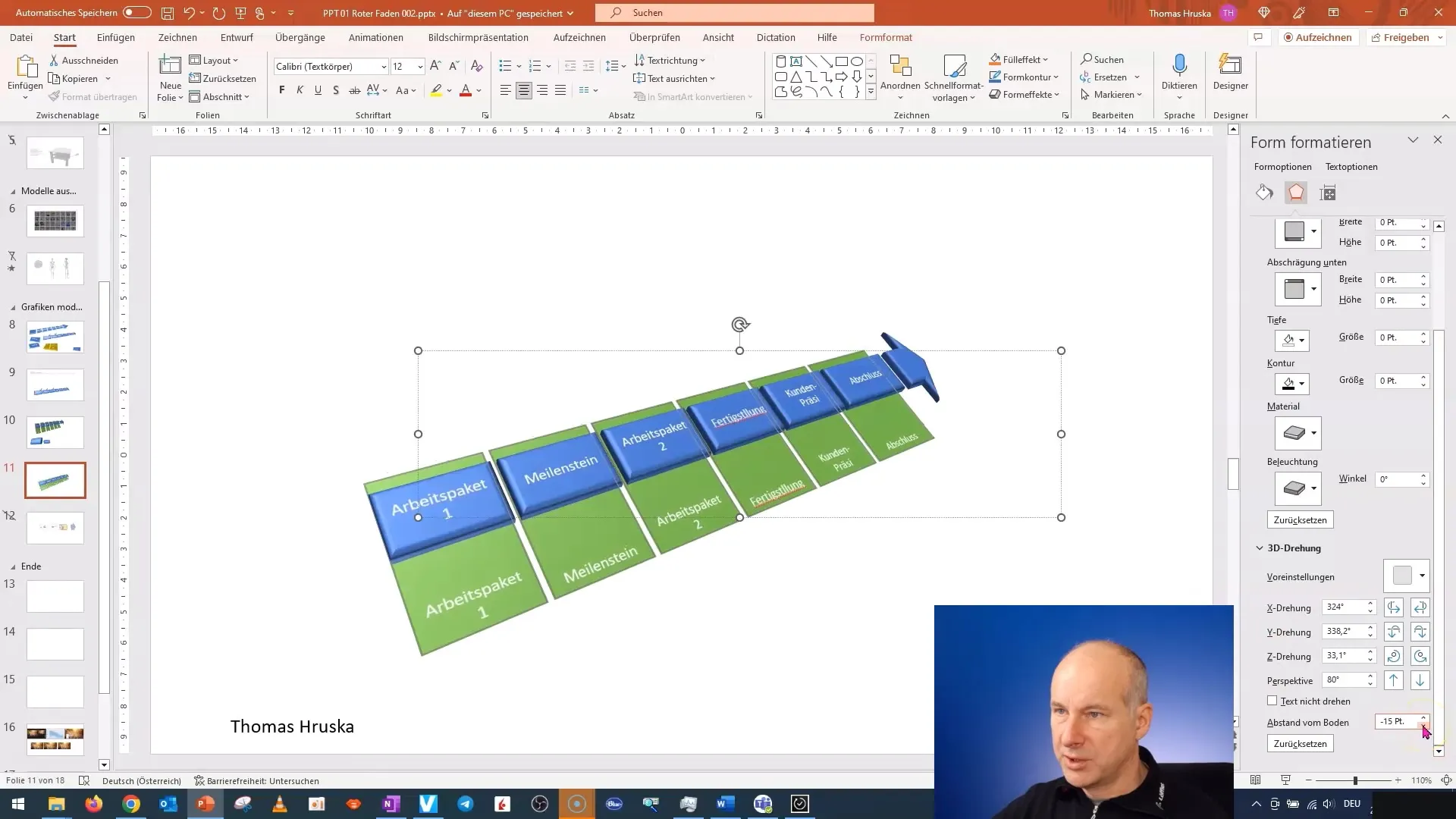Click the Material texture icon

click(1297, 432)
